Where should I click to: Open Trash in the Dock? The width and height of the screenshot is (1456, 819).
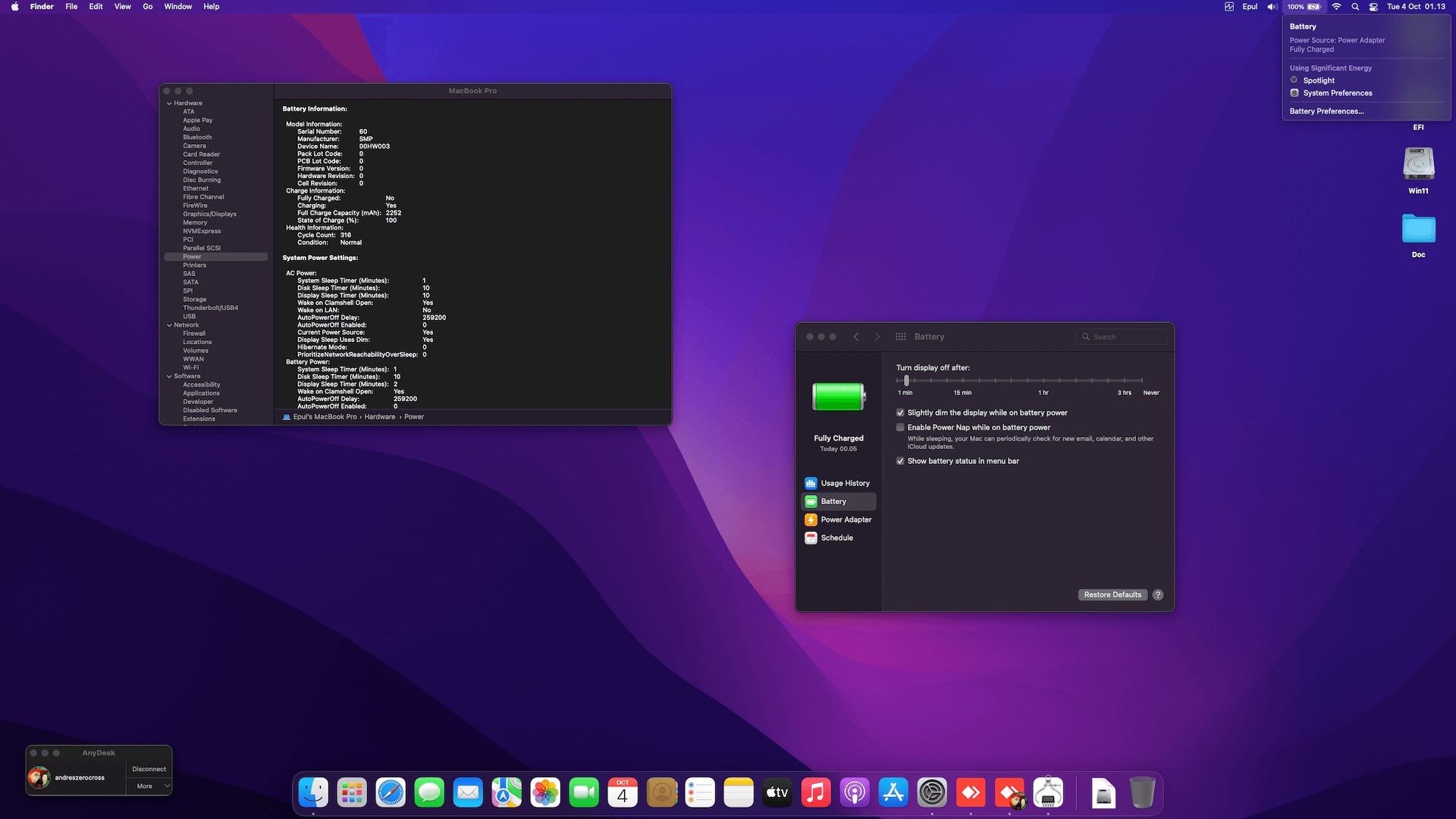pyautogui.click(x=1142, y=792)
